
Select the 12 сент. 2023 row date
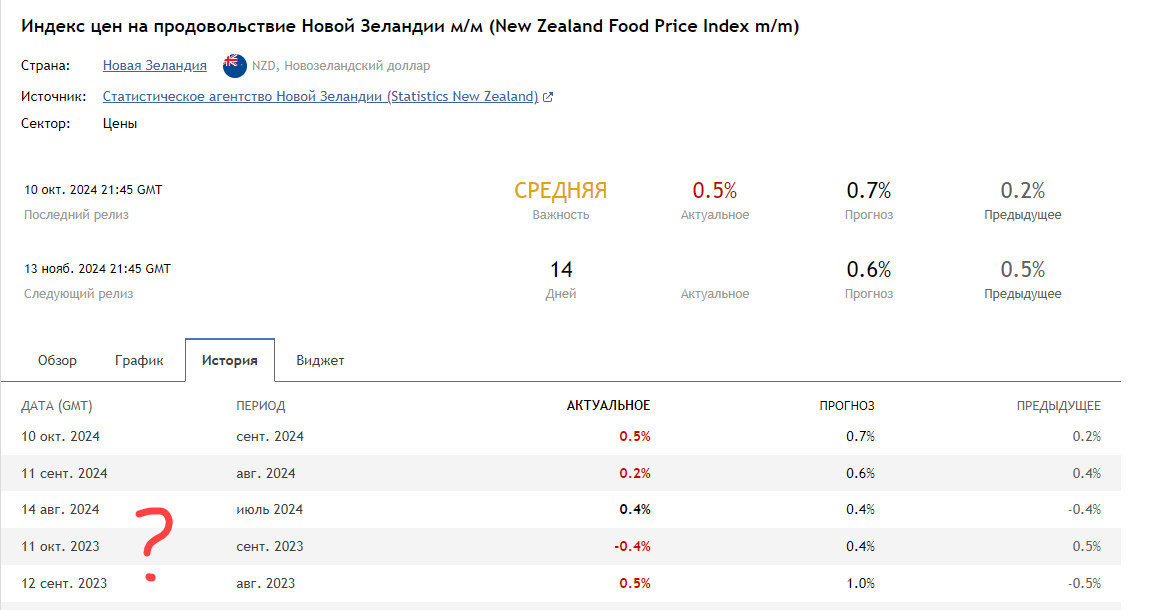pyautogui.click(x=64, y=584)
